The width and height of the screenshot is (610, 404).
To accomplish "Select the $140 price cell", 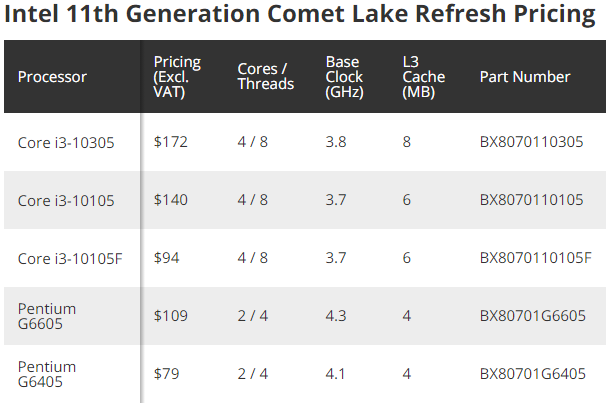I will [170, 200].
